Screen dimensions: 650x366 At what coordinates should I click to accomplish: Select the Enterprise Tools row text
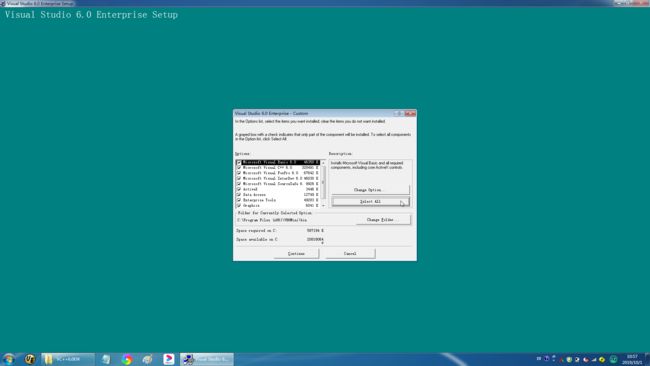click(259, 200)
